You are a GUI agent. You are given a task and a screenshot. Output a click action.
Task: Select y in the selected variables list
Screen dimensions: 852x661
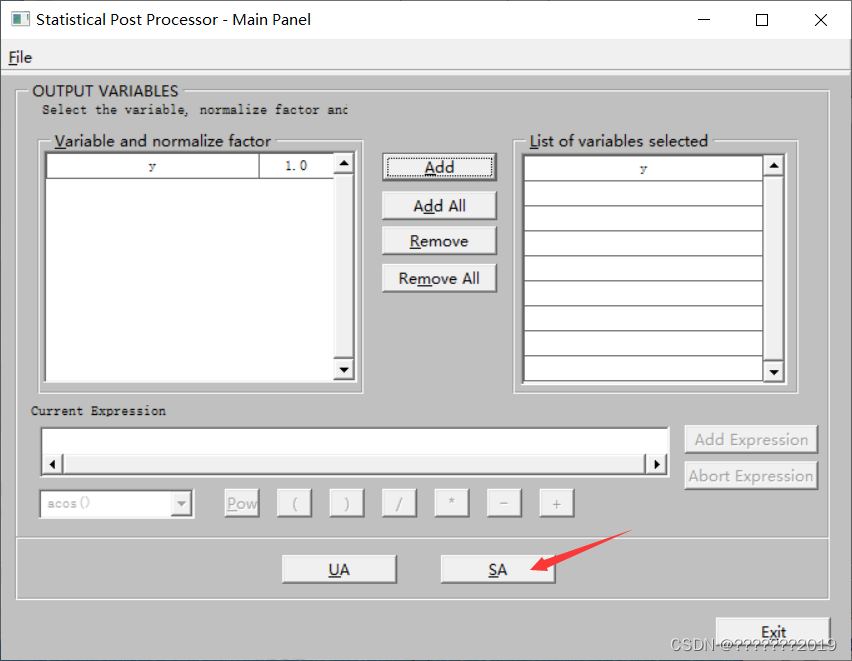(x=643, y=169)
